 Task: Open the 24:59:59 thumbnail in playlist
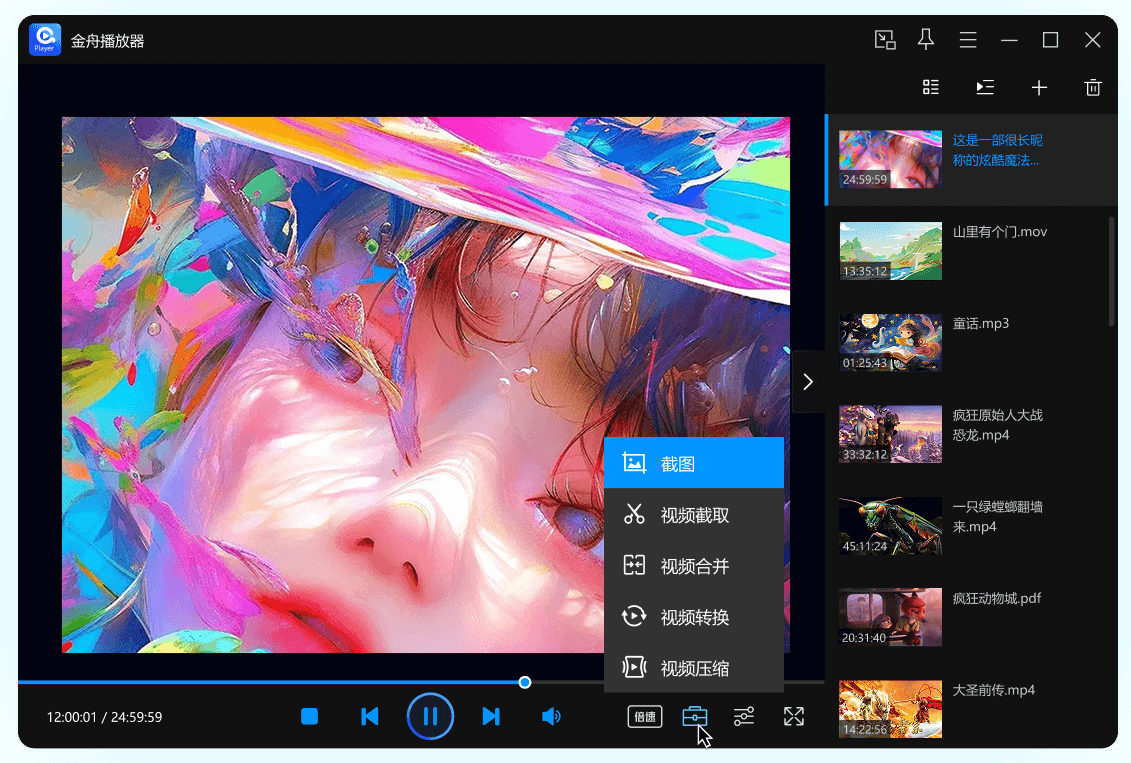coord(890,159)
